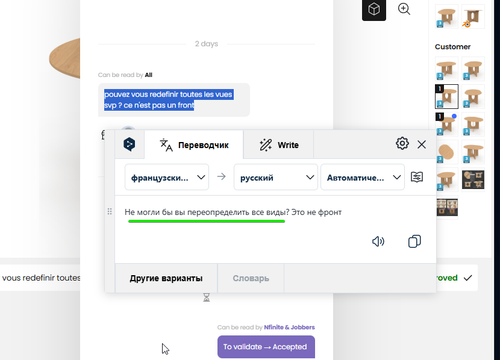Play the translation with the speaker icon
The height and width of the screenshot is (360, 500).
click(x=378, y=241)
